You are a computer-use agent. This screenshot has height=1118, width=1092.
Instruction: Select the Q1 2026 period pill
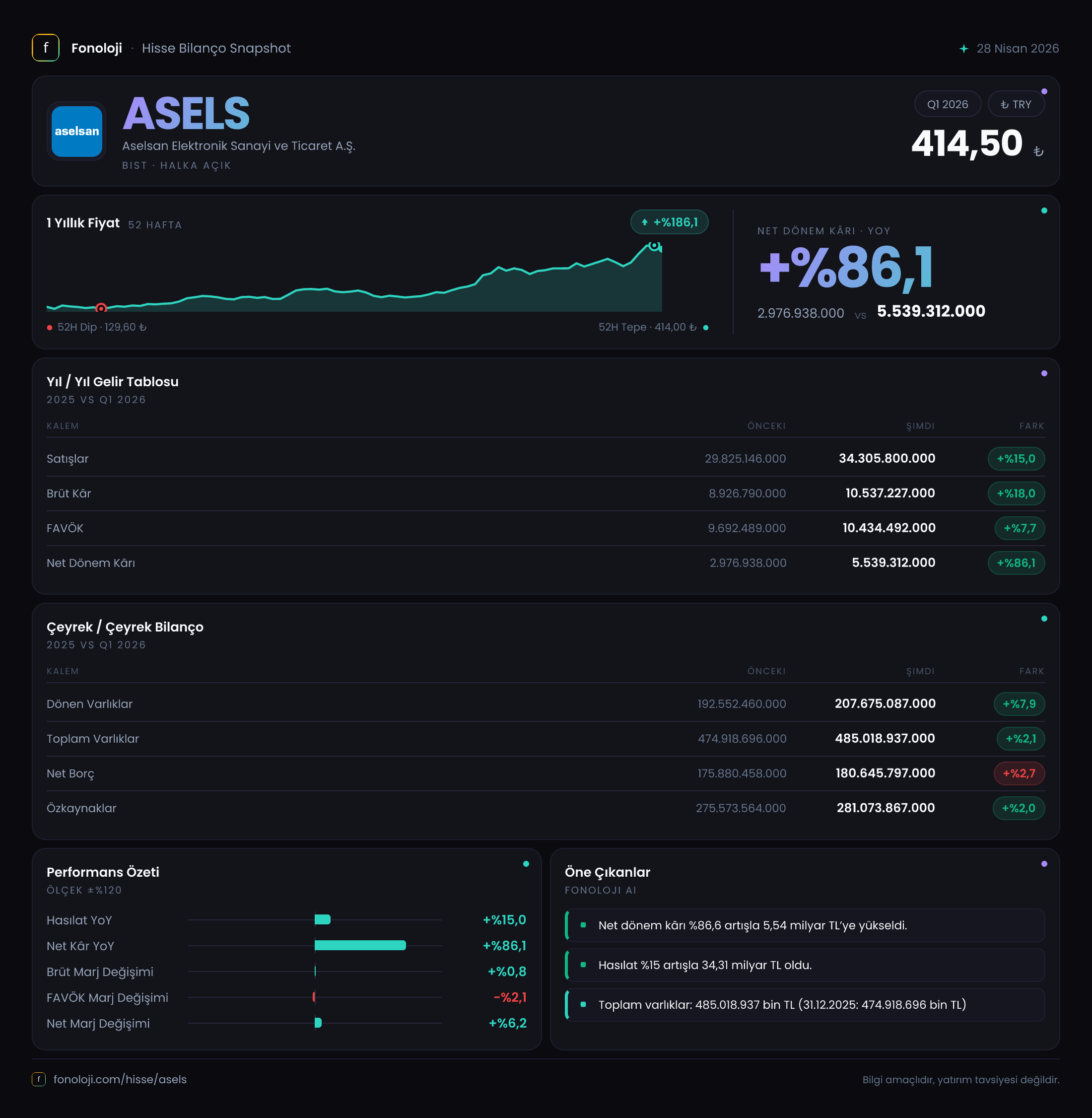(948, 104)
